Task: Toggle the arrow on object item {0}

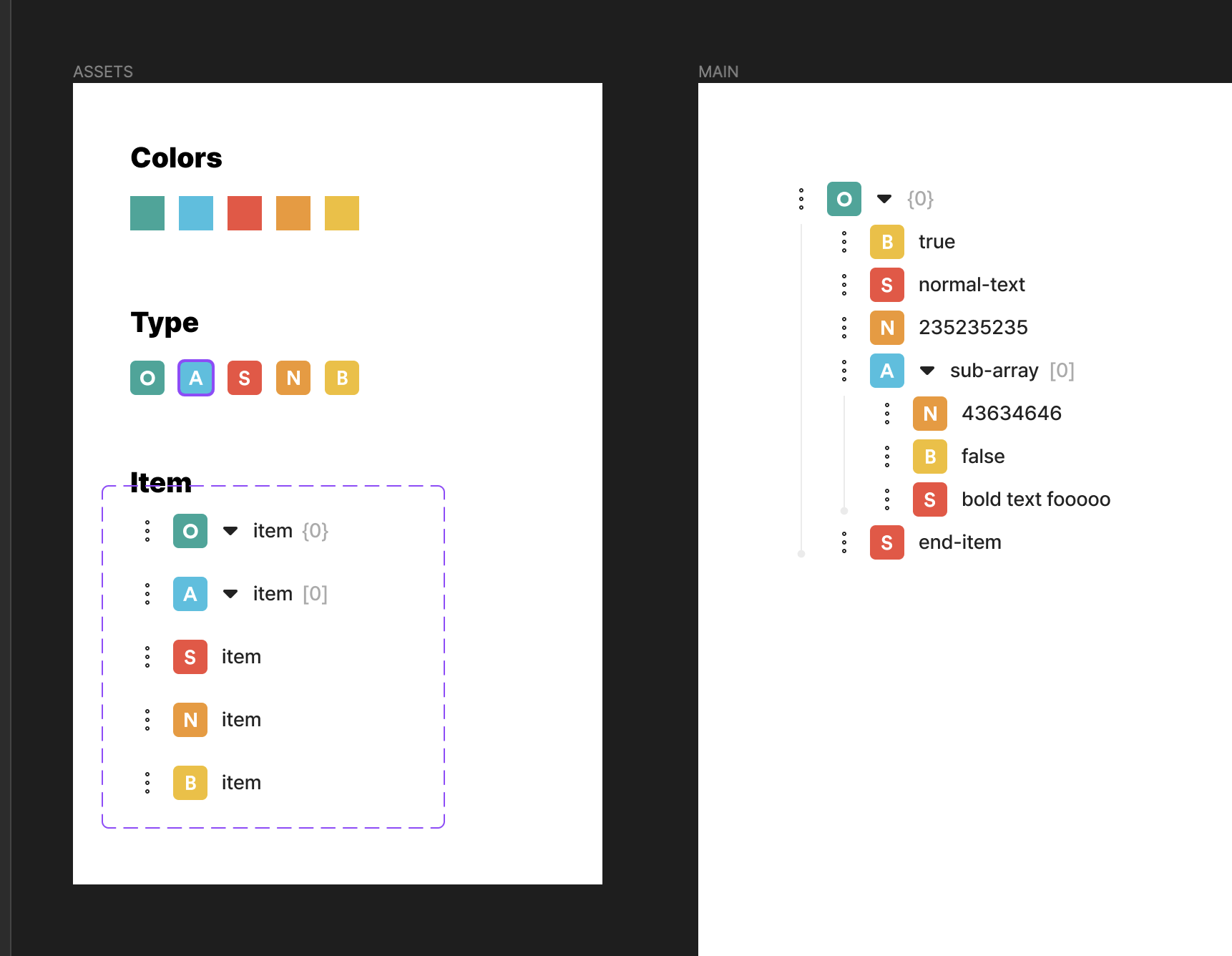Action: coord(230,531)
